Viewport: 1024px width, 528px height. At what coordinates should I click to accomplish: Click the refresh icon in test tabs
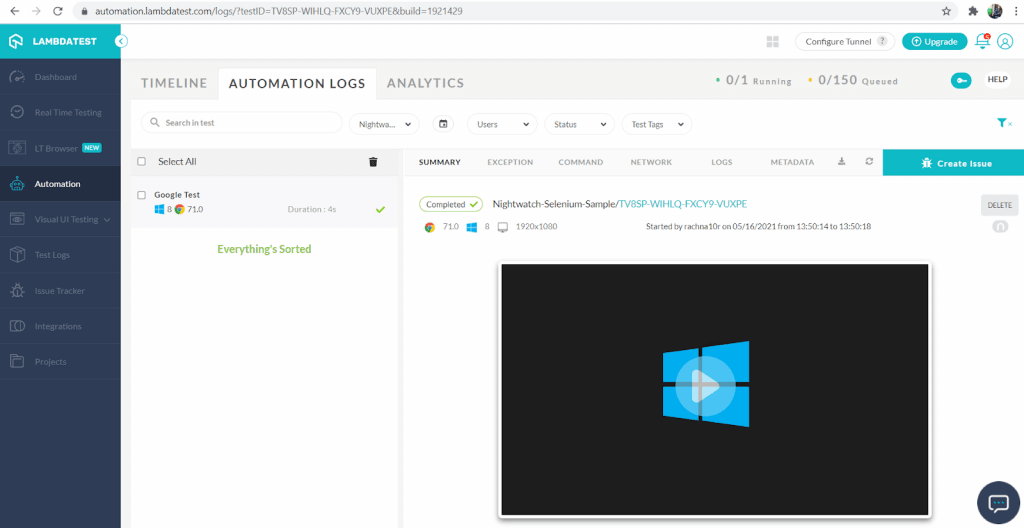[x=868, y=162]
